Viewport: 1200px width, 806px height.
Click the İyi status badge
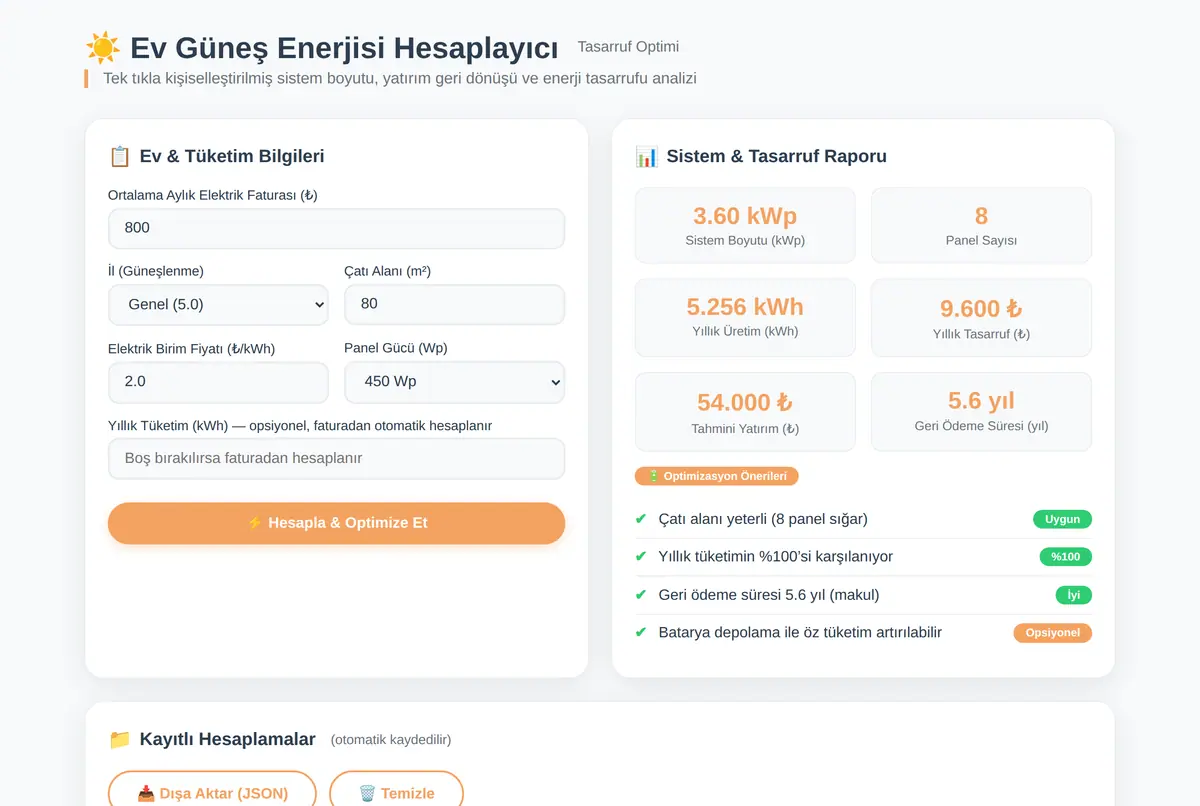1074,595
